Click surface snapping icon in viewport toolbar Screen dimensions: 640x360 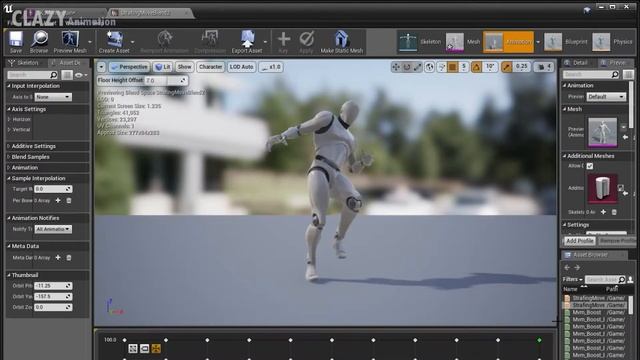(x=442, y=67)
